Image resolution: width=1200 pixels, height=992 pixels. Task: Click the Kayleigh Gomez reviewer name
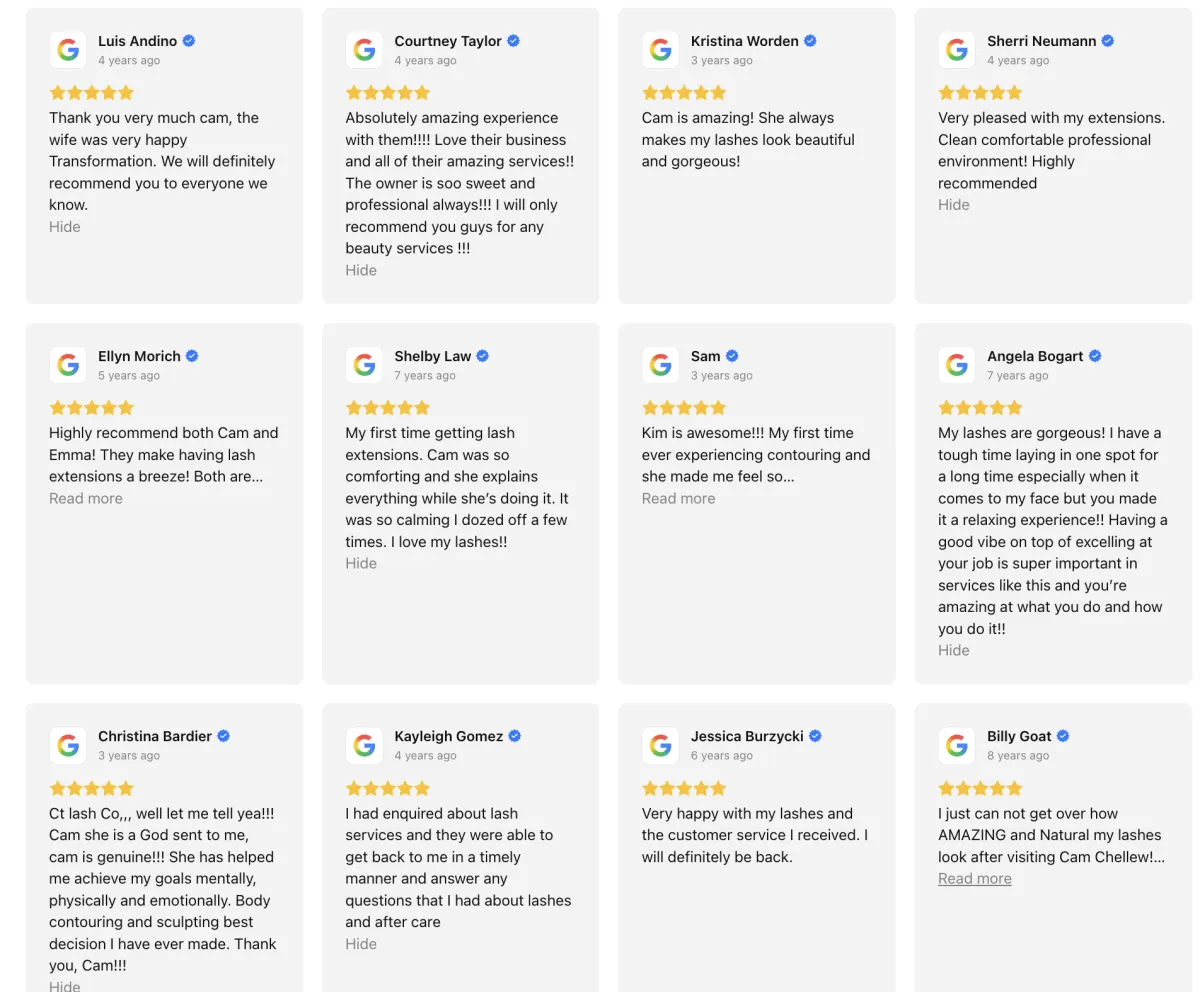click(x=448, y=736)
